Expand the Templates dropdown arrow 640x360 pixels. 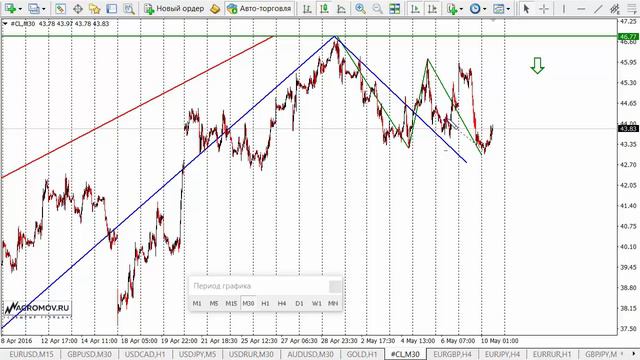pos(508,9)
